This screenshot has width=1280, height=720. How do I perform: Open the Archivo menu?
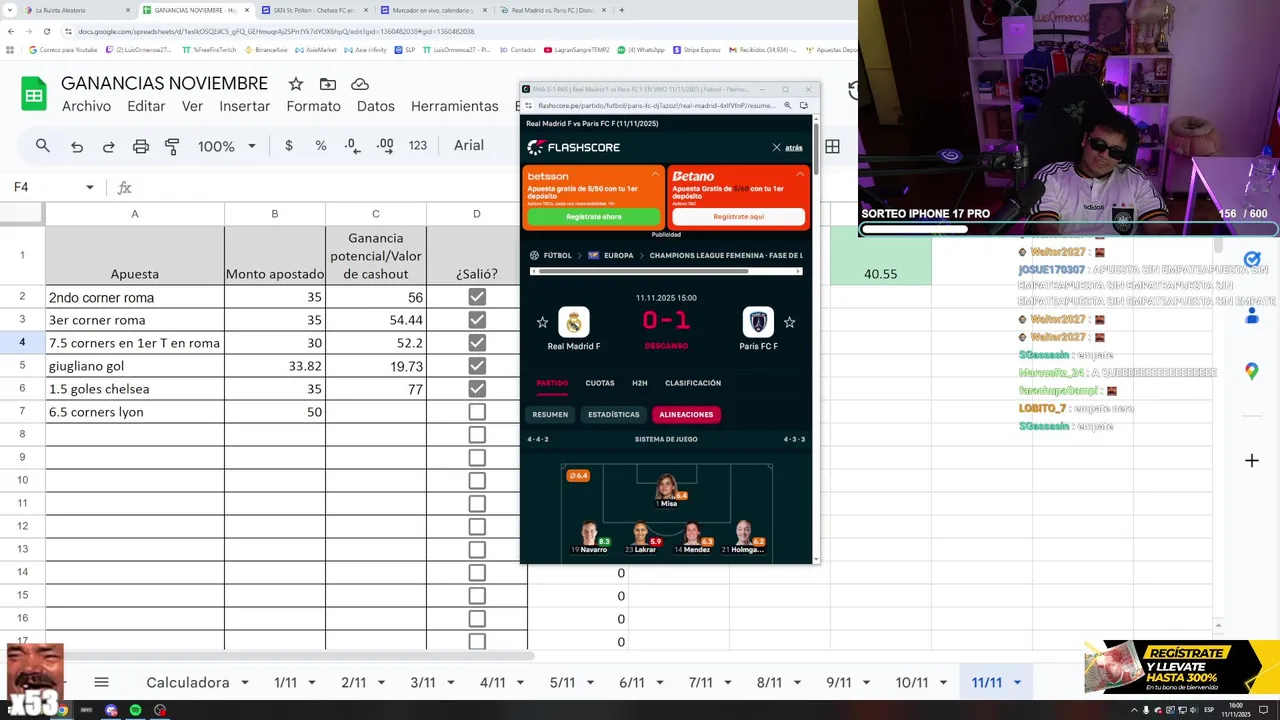coord(86,106)
